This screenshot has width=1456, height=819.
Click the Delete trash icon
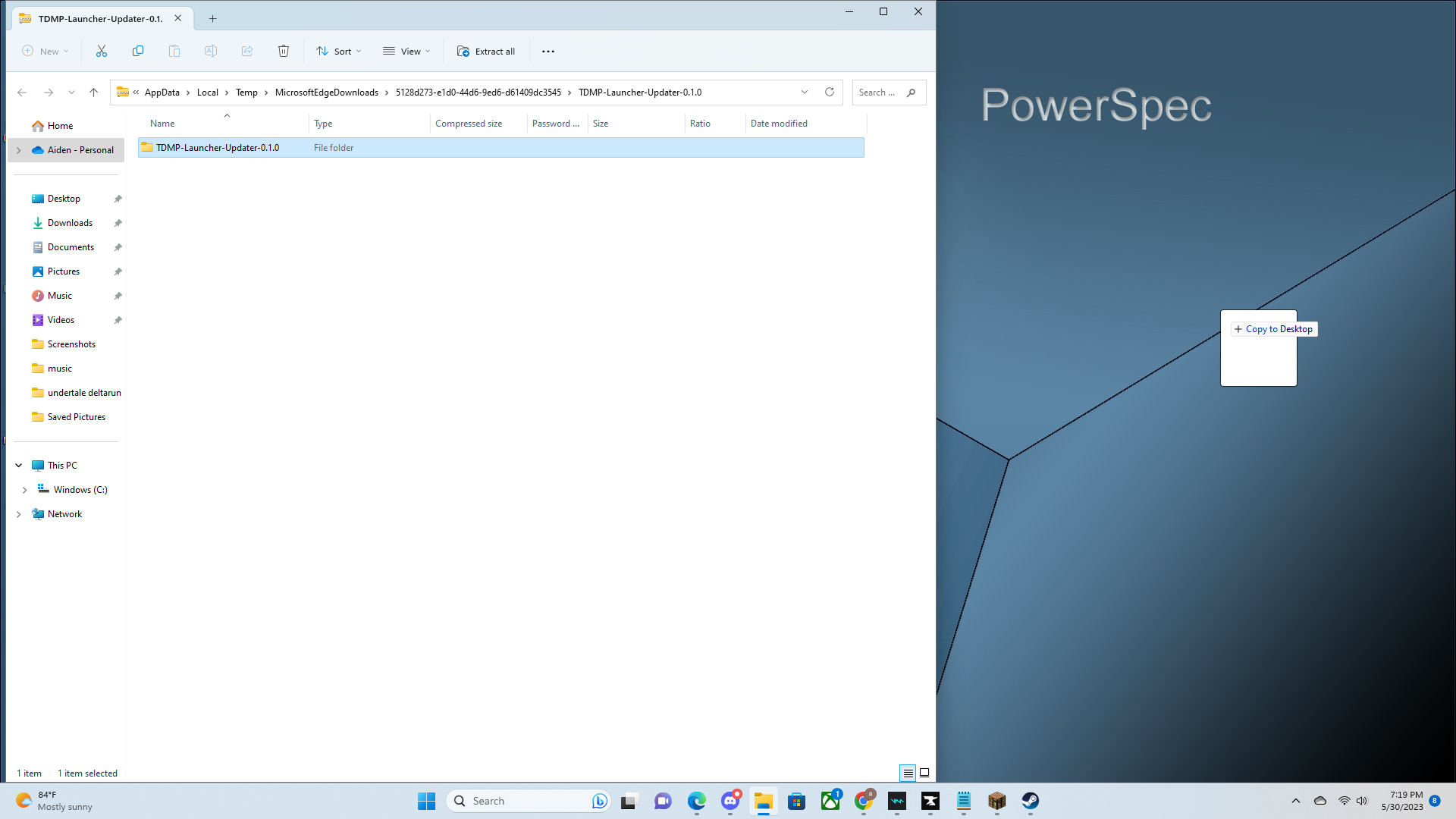[x=284, y=52]
